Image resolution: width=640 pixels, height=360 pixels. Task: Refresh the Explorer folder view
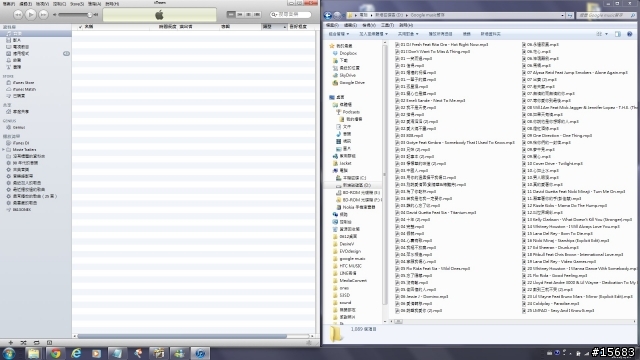pos(570,16)
